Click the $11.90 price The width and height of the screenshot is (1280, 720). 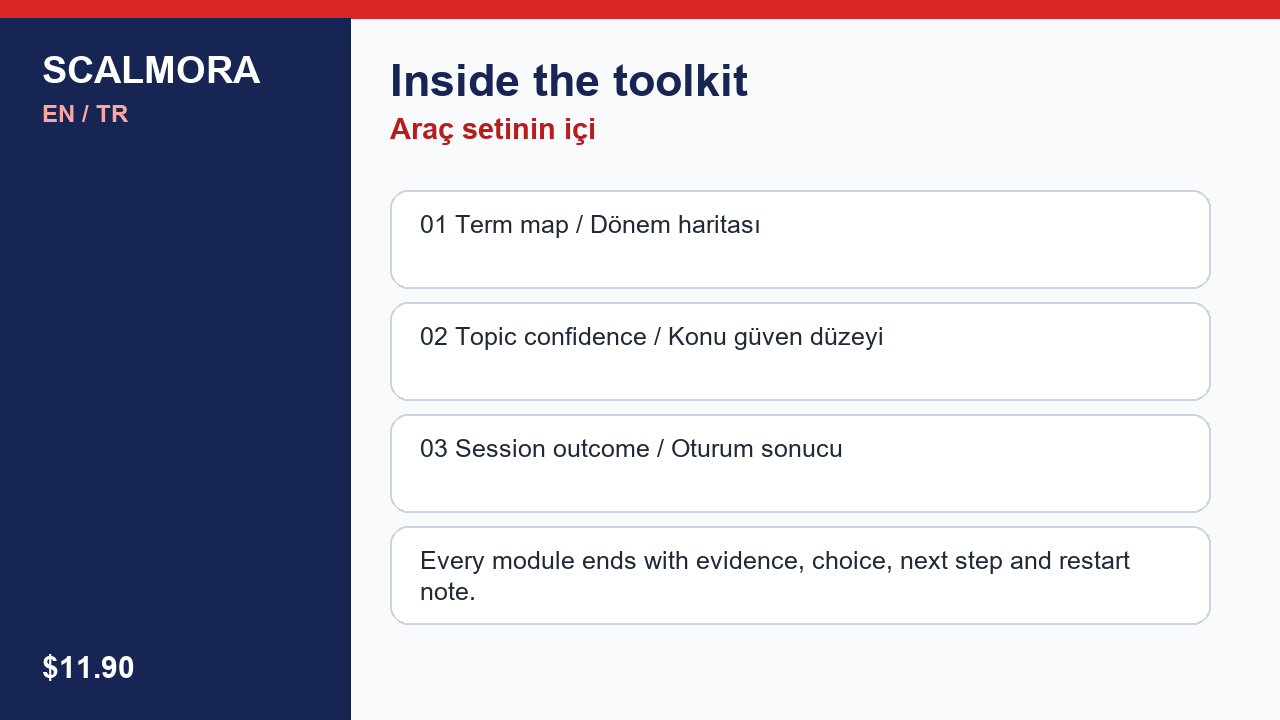[x=88, y=668]
